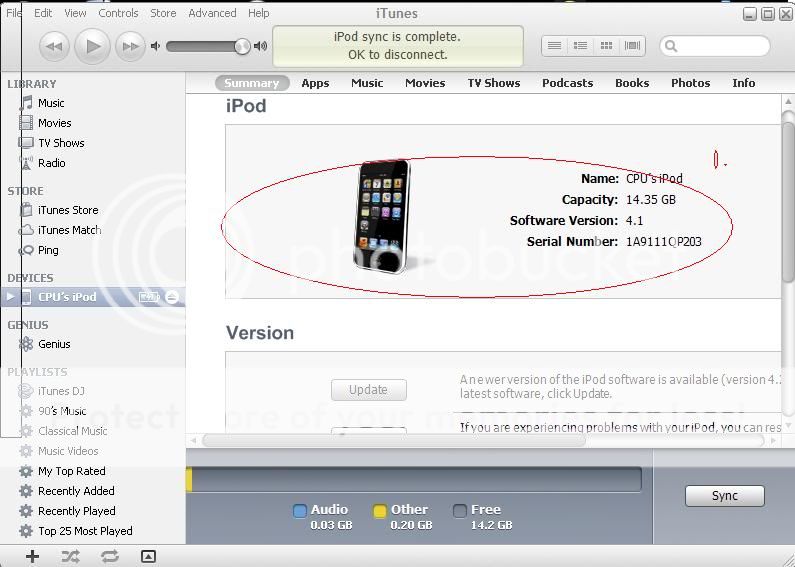This screenshot has height=567, width=795.
Task: Expand the CPU's iPod device triangle
Action: [10, 297]
